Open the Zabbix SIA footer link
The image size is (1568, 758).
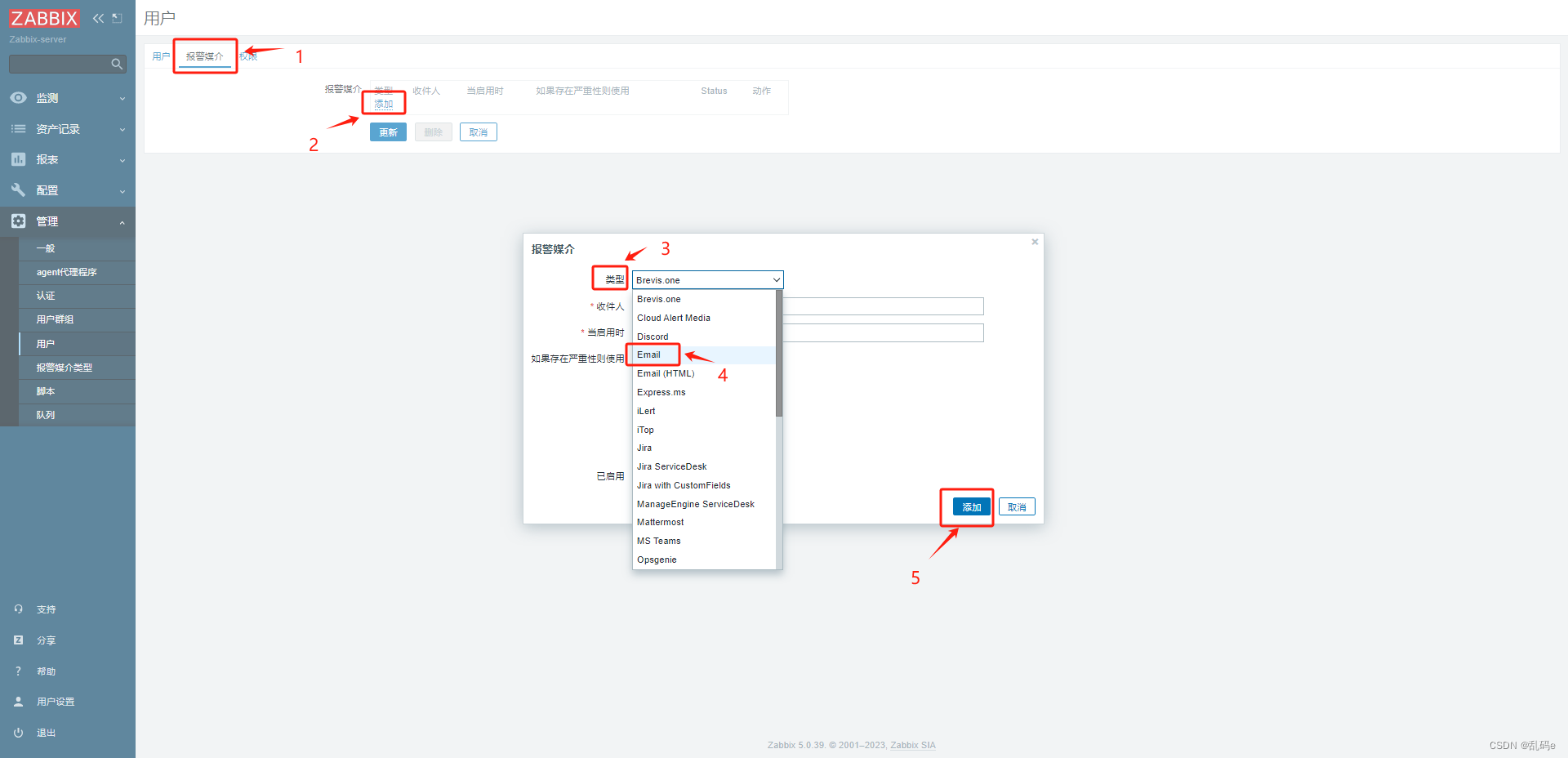coord(913,746)
